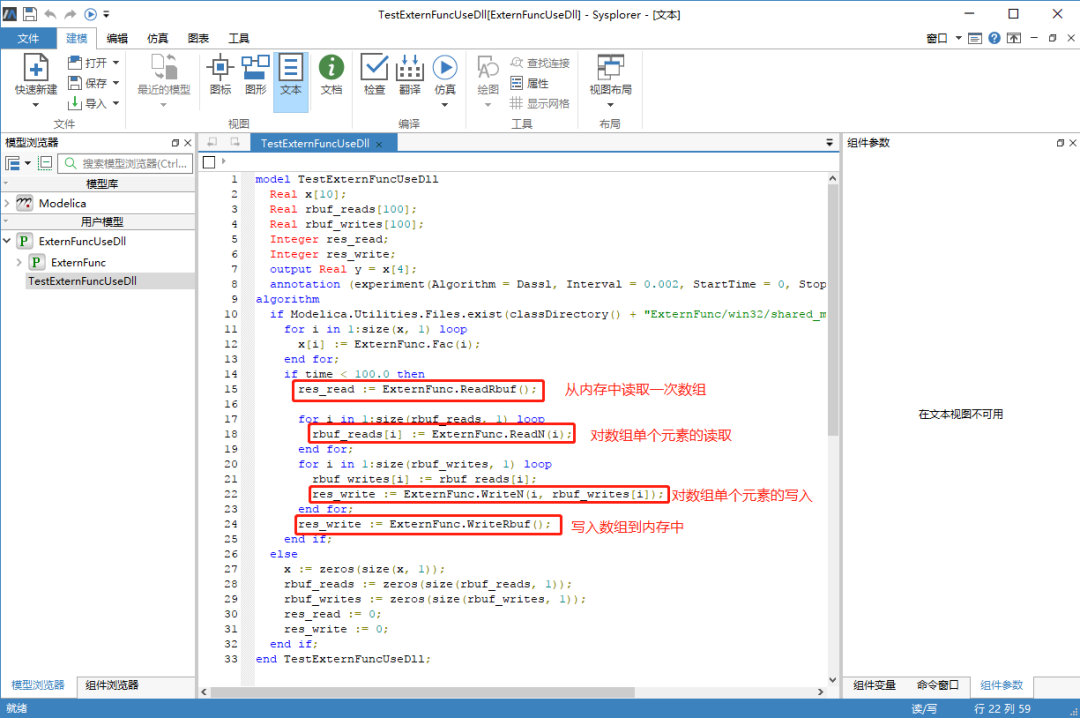Open the editor tab list dropdown
Screen dimensions: 1080x718
(x=829, y=143)
